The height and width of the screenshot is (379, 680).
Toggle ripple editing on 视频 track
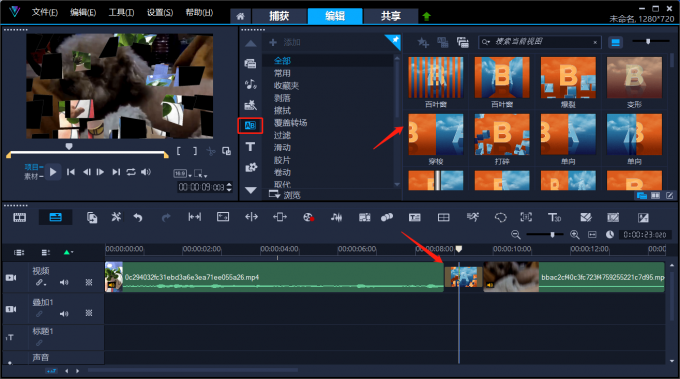[40, 282]
